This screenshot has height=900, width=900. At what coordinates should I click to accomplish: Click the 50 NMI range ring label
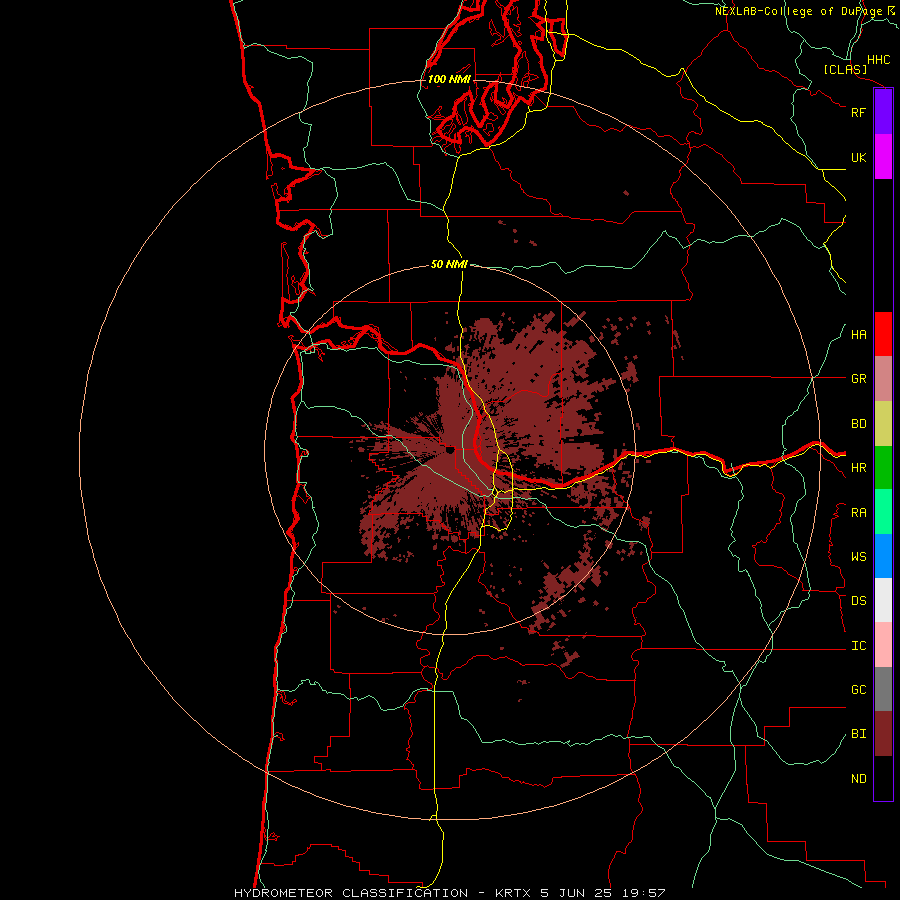449,264
